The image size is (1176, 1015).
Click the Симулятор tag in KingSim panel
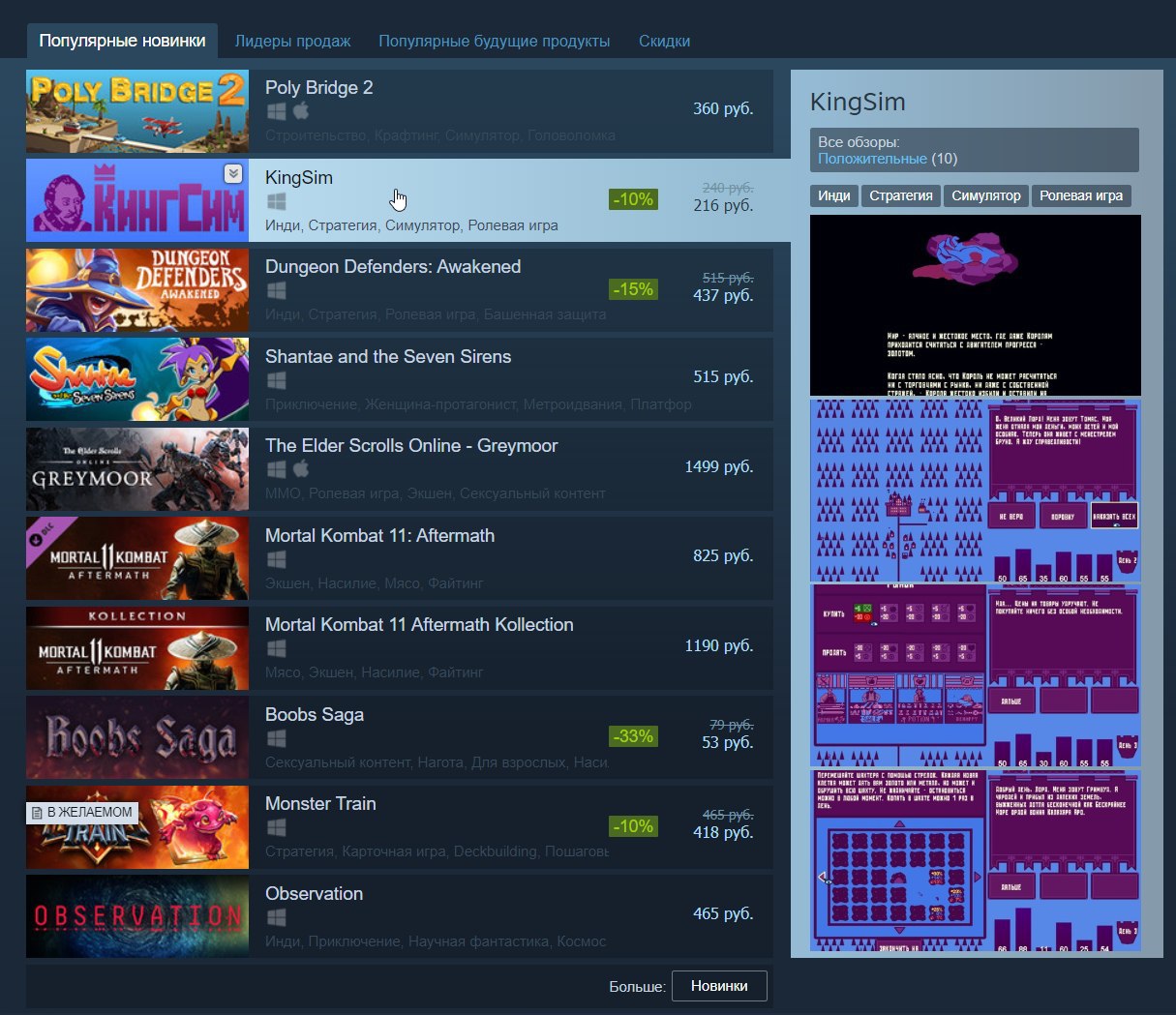(985, 195)
